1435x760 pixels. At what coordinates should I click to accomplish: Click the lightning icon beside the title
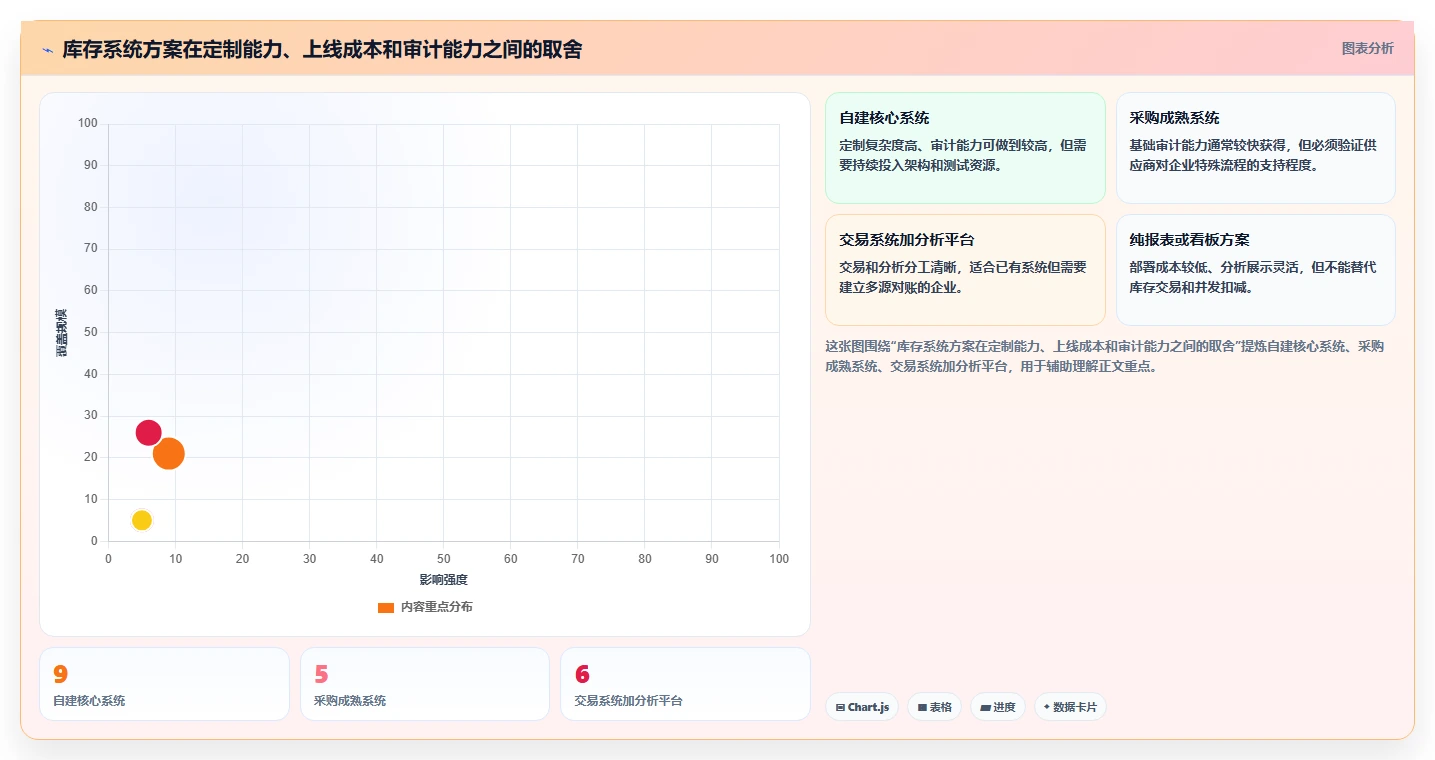[47, 50]
